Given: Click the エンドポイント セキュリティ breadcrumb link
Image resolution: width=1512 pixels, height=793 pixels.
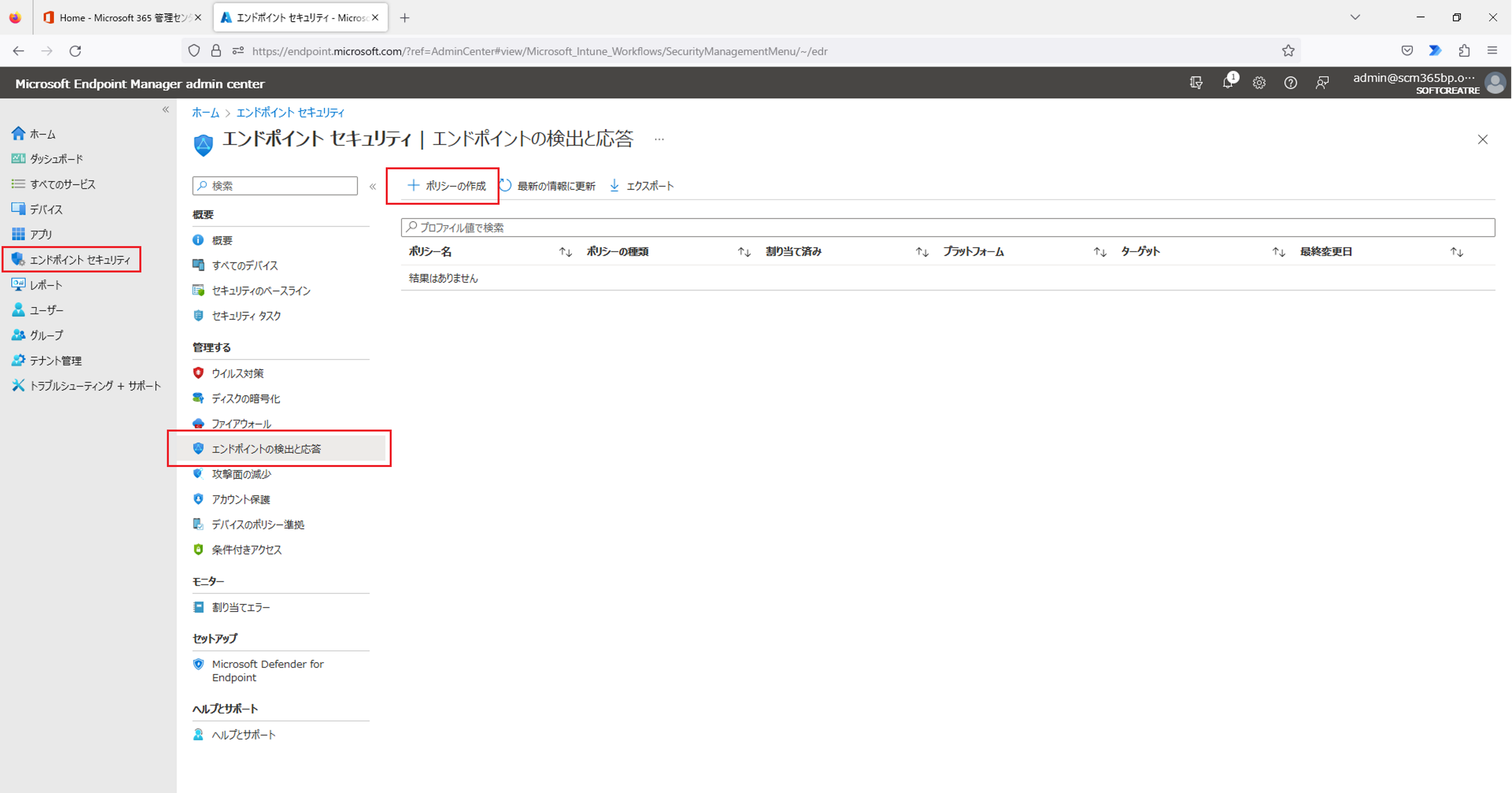Looking at the screenshot, I should pos(291,113).
